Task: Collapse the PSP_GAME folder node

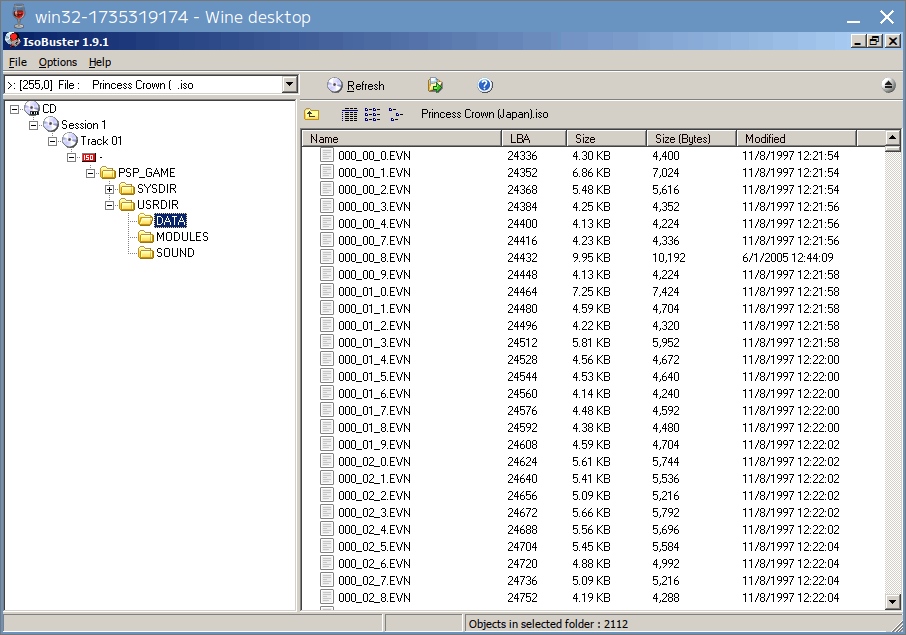Action: [91, 173]
